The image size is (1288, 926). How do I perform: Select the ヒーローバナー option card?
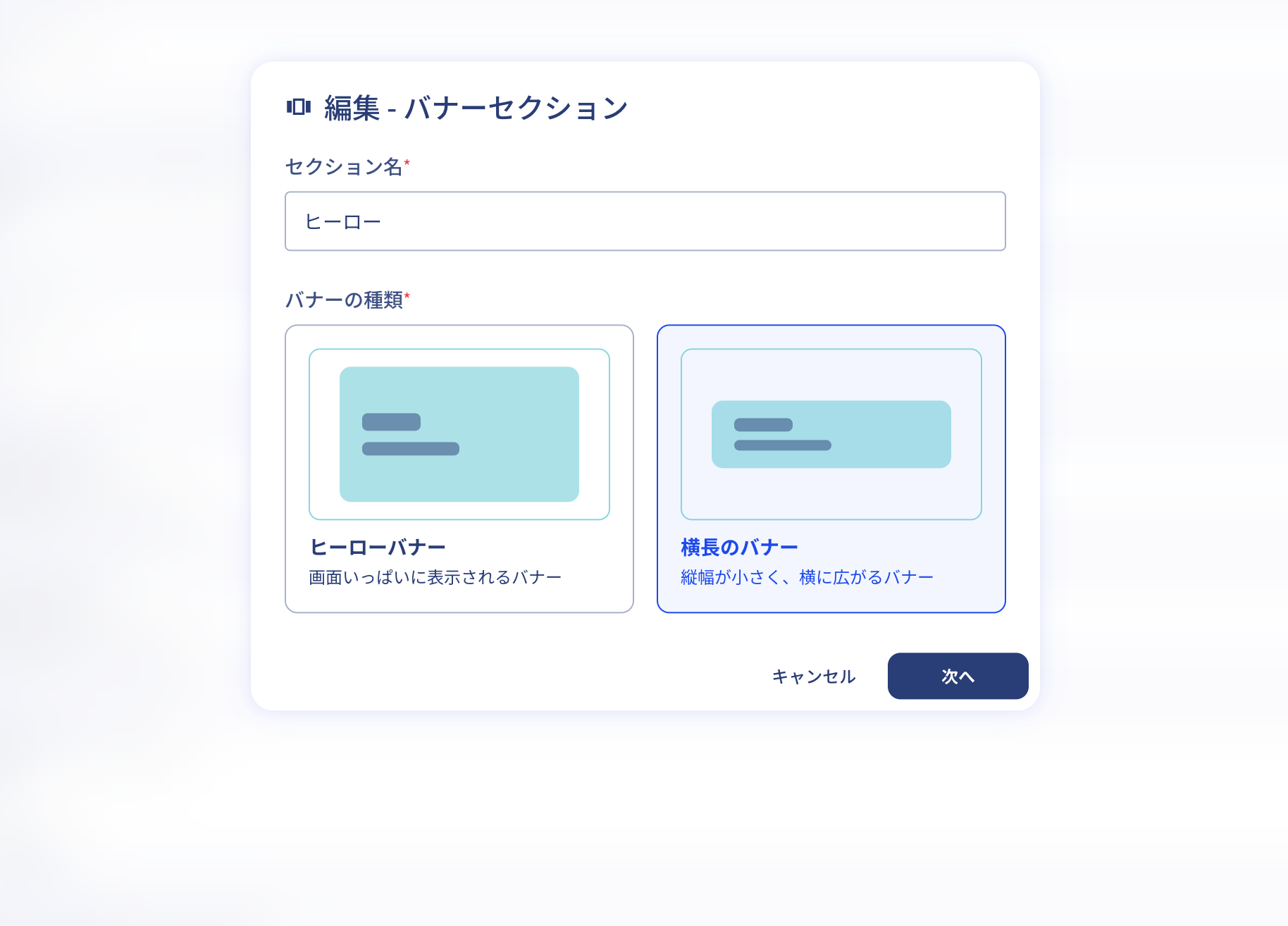click(x=459, y=469)
